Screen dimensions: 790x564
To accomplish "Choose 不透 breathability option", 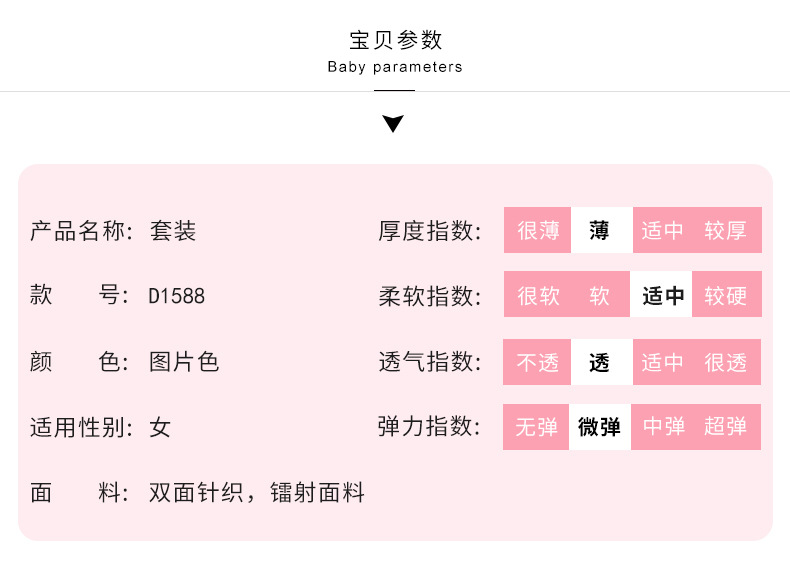I will coord(538,363).
